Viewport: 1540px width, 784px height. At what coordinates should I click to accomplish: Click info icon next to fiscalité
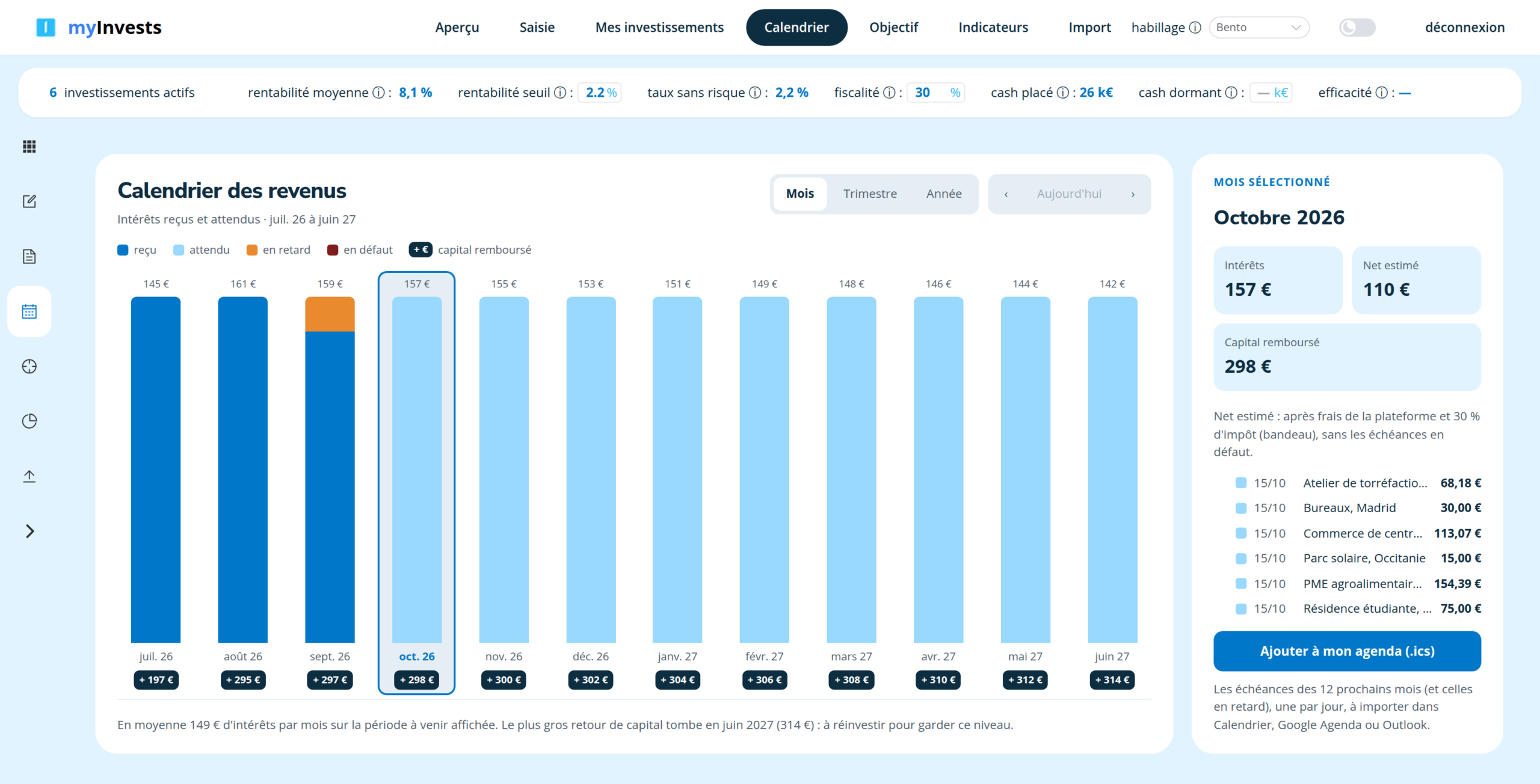(889, 93)
